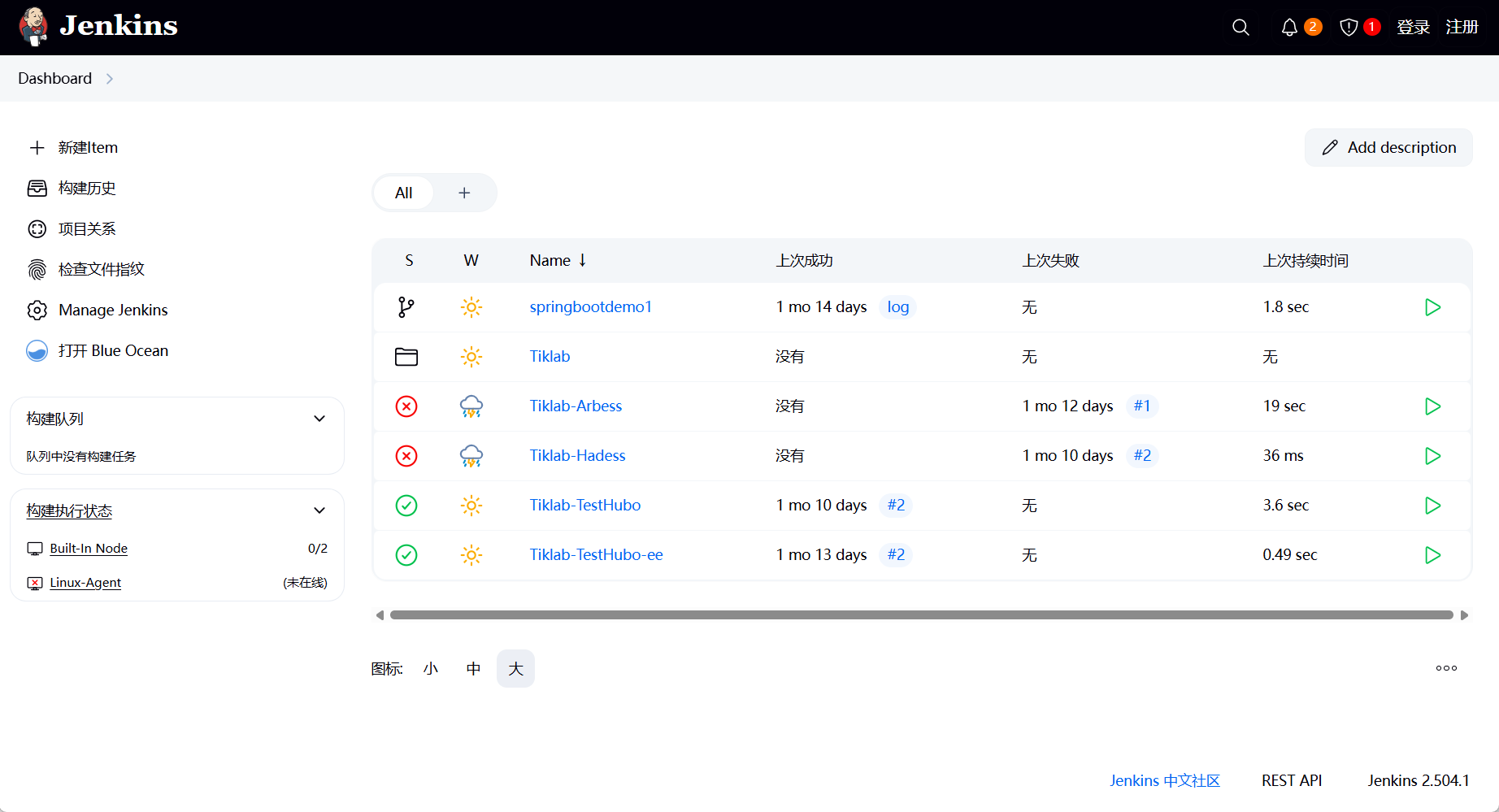Open the springbootdemo1 job
This screenshot has width=1499, height=812.
(591, 307)
